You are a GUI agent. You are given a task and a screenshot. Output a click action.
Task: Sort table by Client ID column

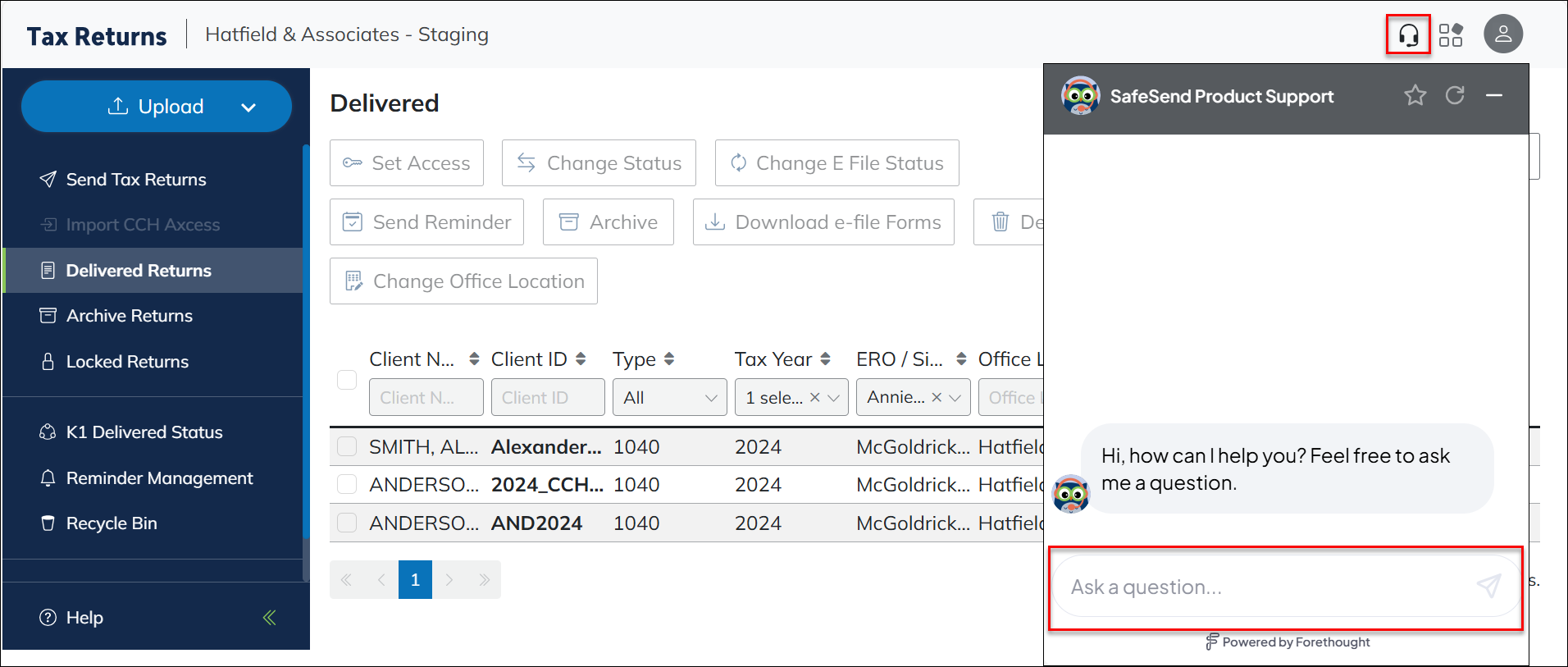coord(581,359)
